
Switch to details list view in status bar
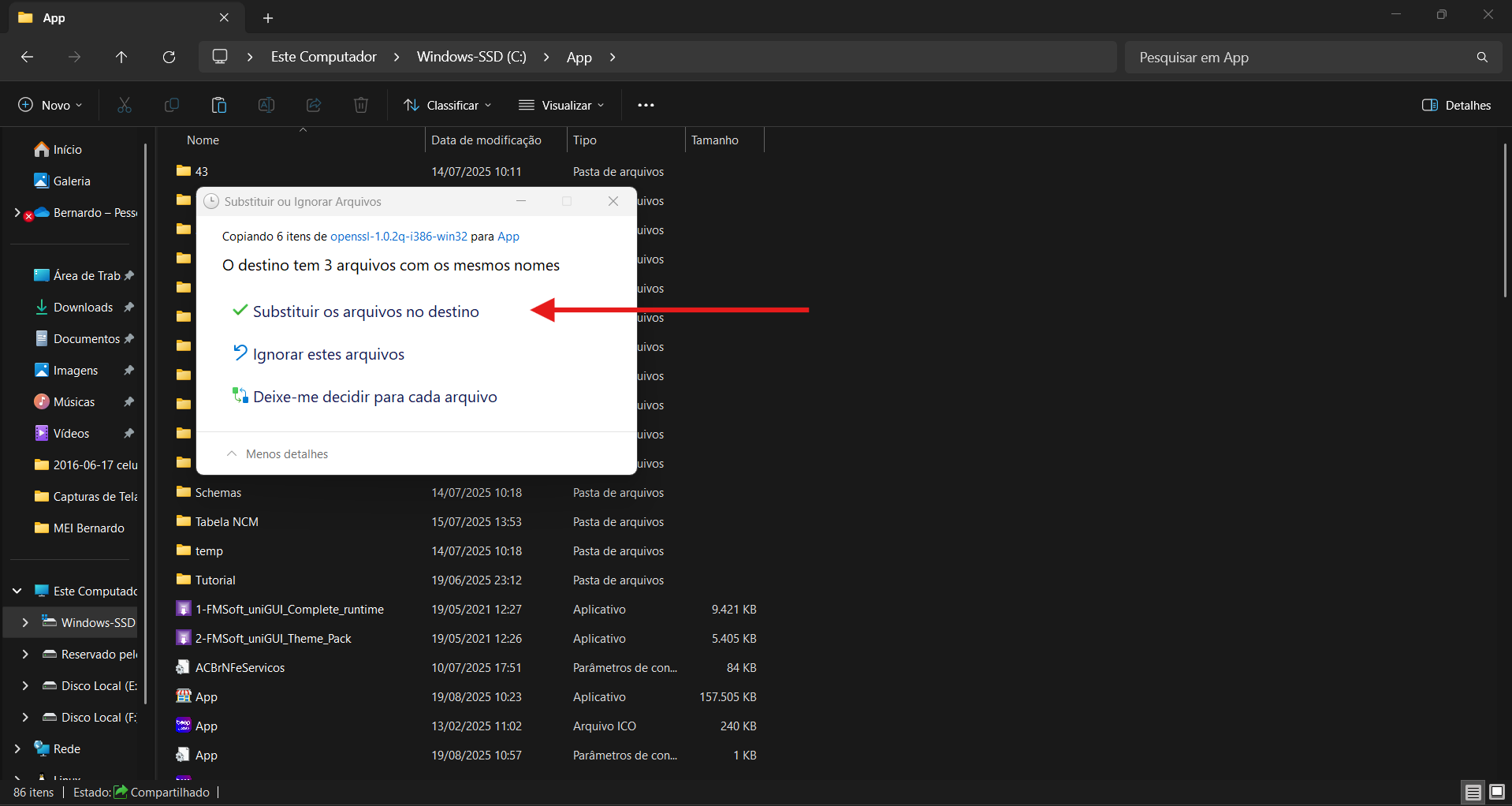point(1473,792)
